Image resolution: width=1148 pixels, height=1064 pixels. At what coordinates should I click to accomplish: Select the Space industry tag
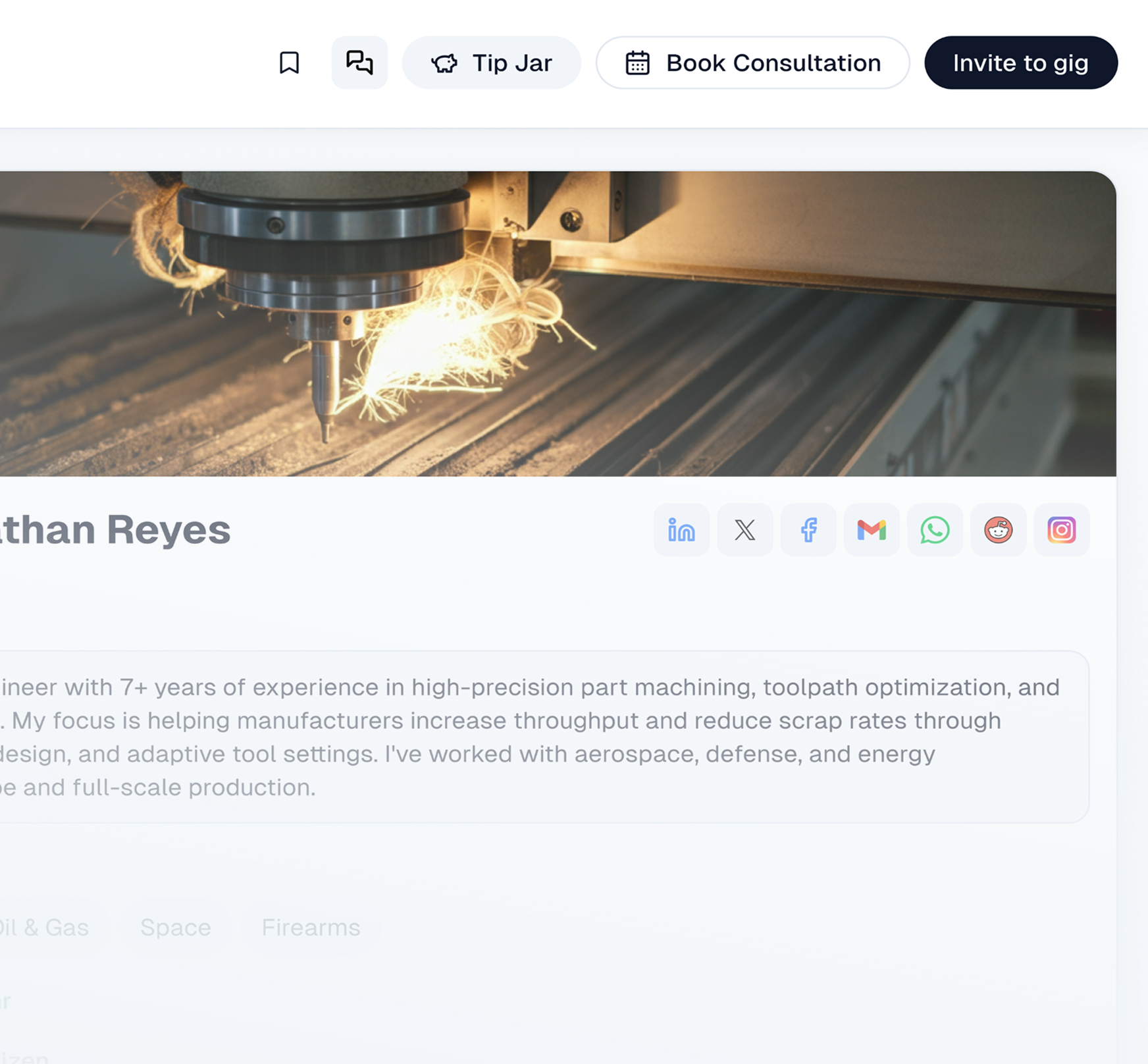[176, 927]
